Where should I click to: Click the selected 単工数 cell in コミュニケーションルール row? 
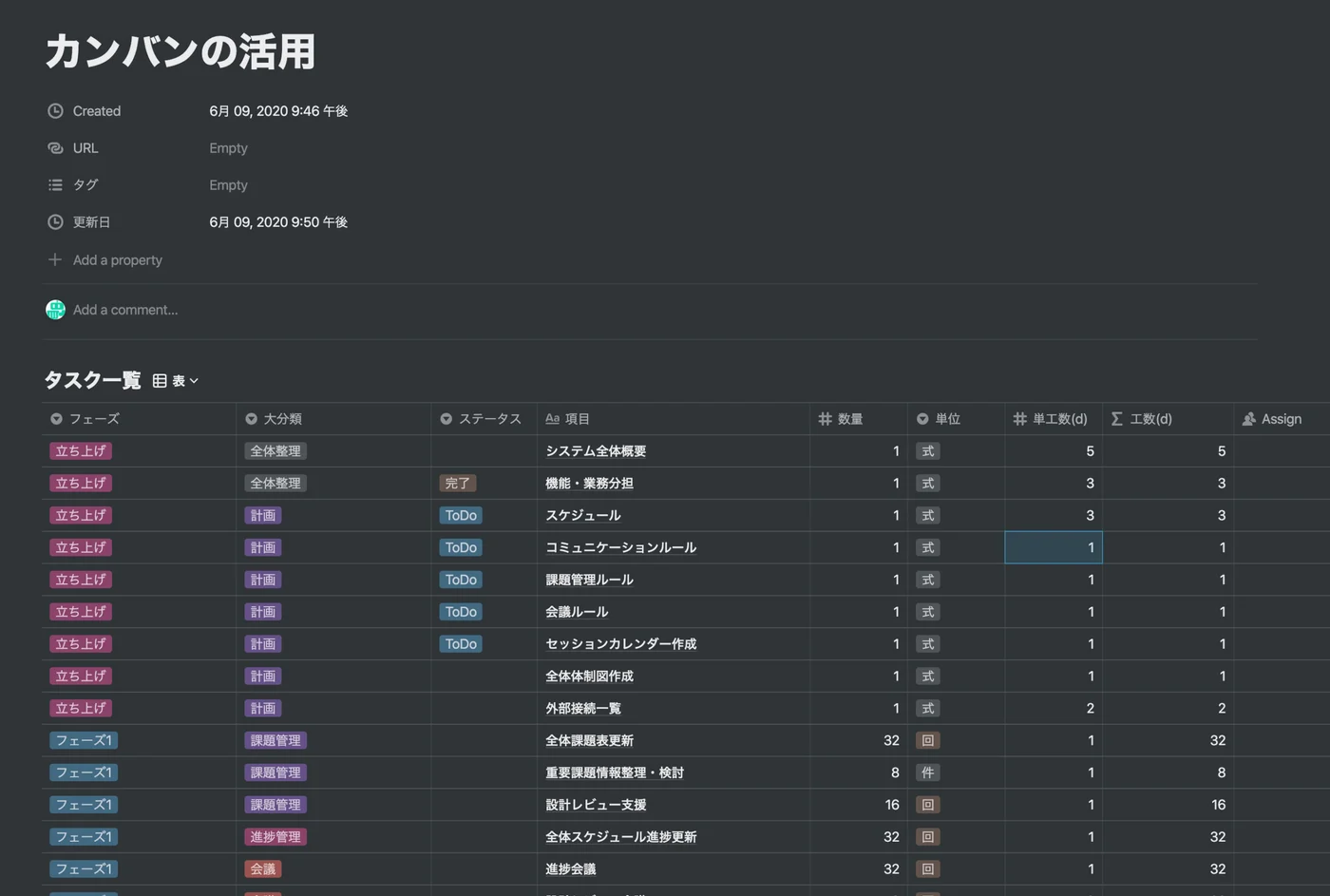point(1054,547)
